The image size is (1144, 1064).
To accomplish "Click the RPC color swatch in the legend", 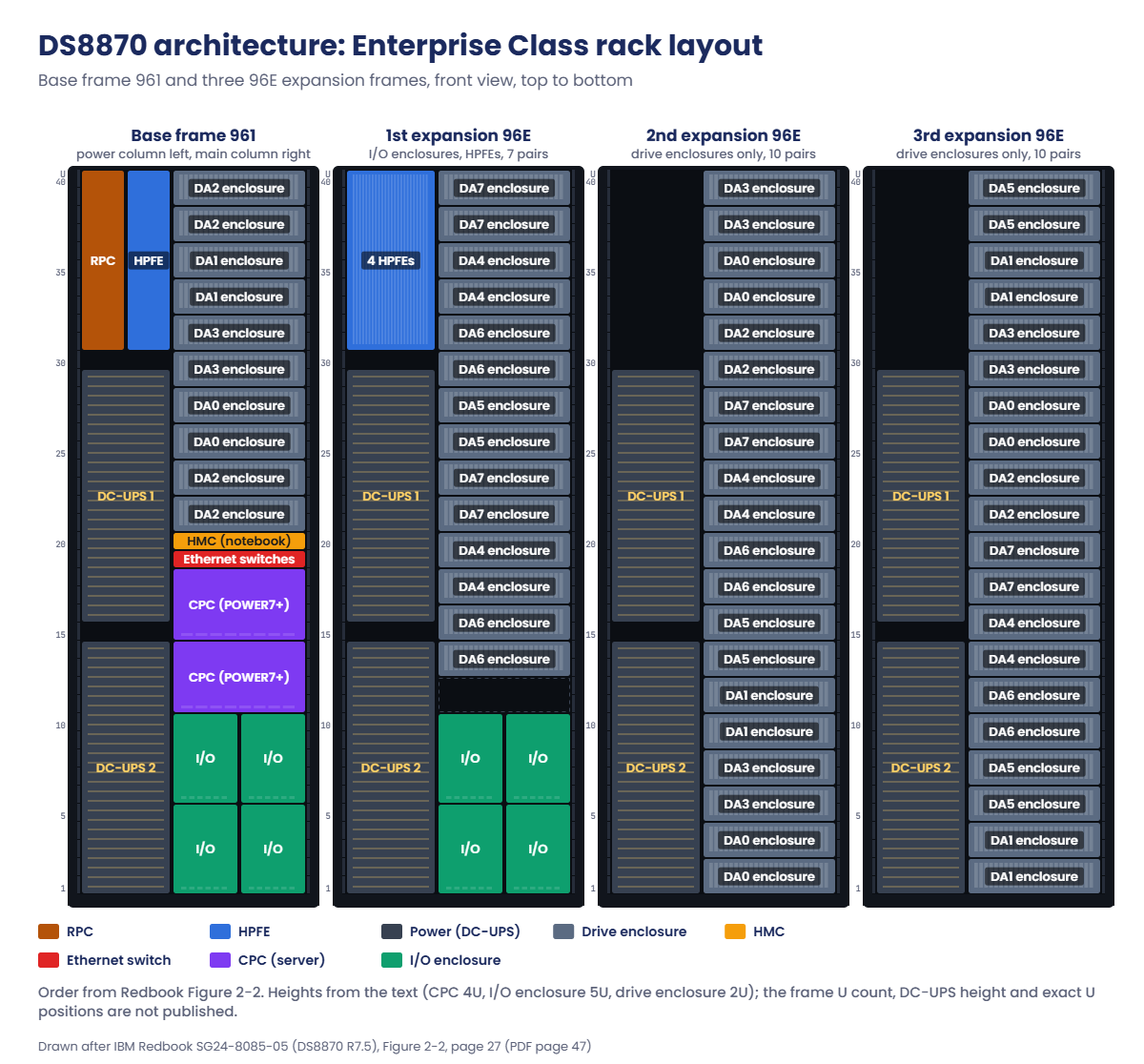I will click(x=49, y=931).
